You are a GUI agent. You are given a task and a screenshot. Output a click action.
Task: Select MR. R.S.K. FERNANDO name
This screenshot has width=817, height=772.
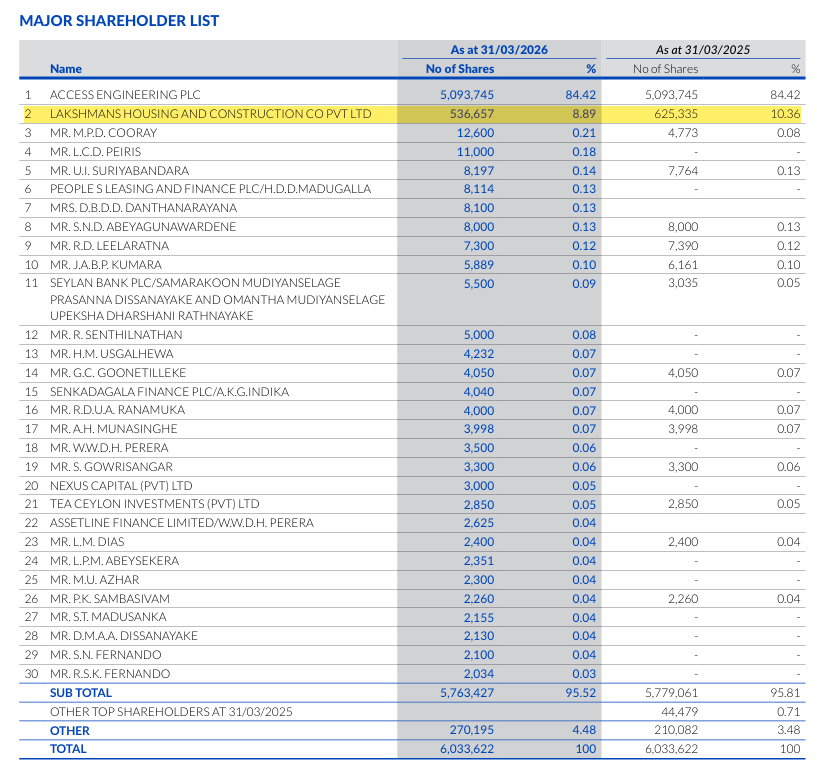110,674
